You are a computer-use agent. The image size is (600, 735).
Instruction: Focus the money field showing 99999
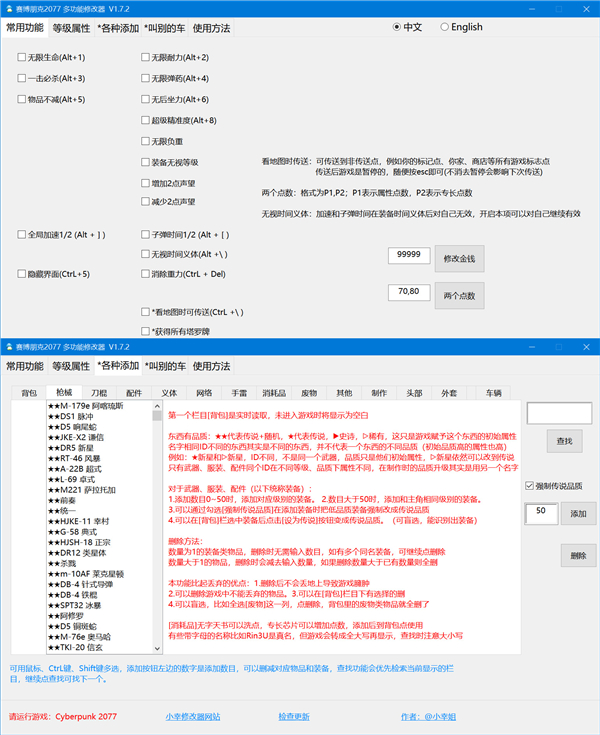409,255
